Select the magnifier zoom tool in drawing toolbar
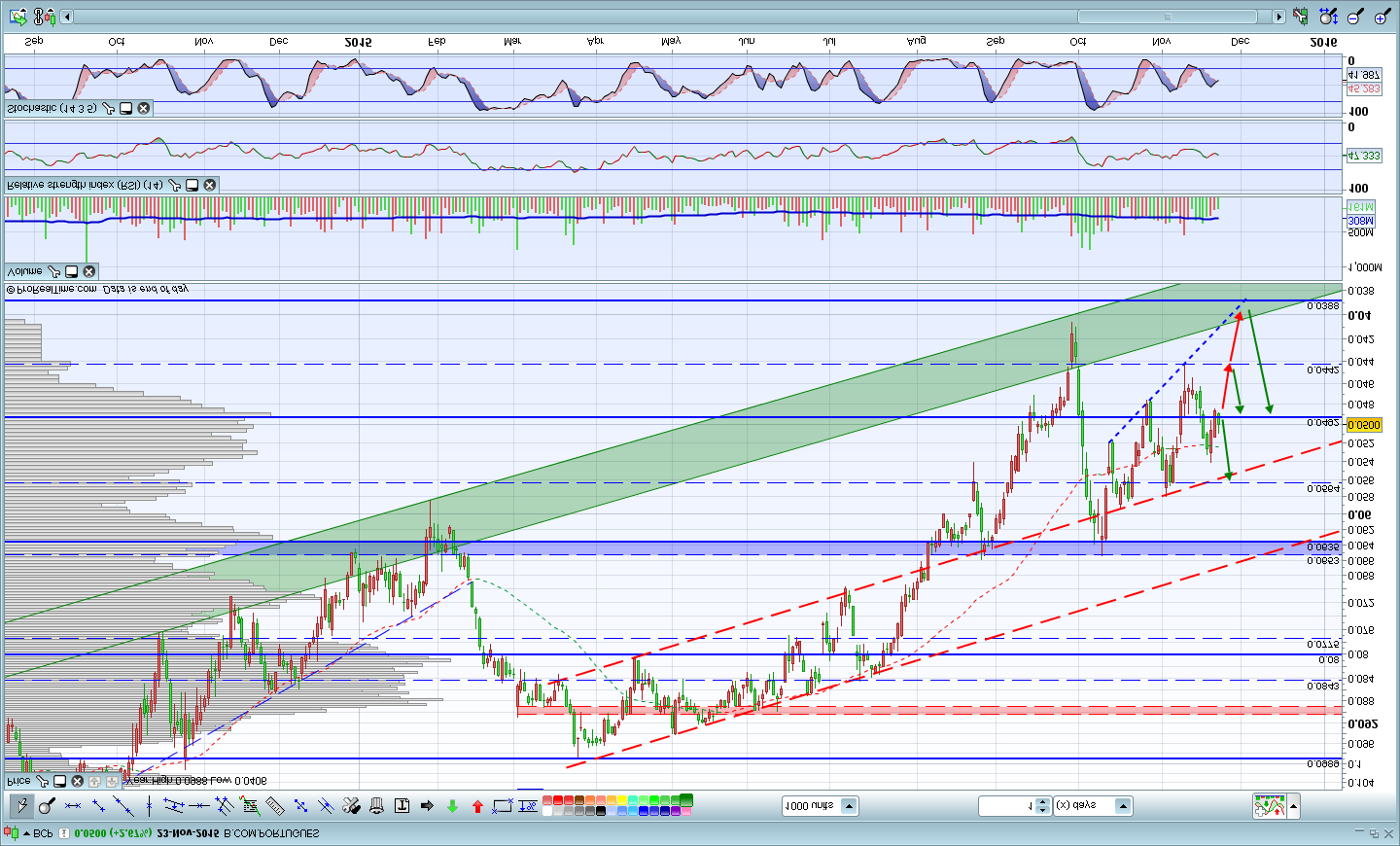The image size is (1400, 846). point(46,806)
